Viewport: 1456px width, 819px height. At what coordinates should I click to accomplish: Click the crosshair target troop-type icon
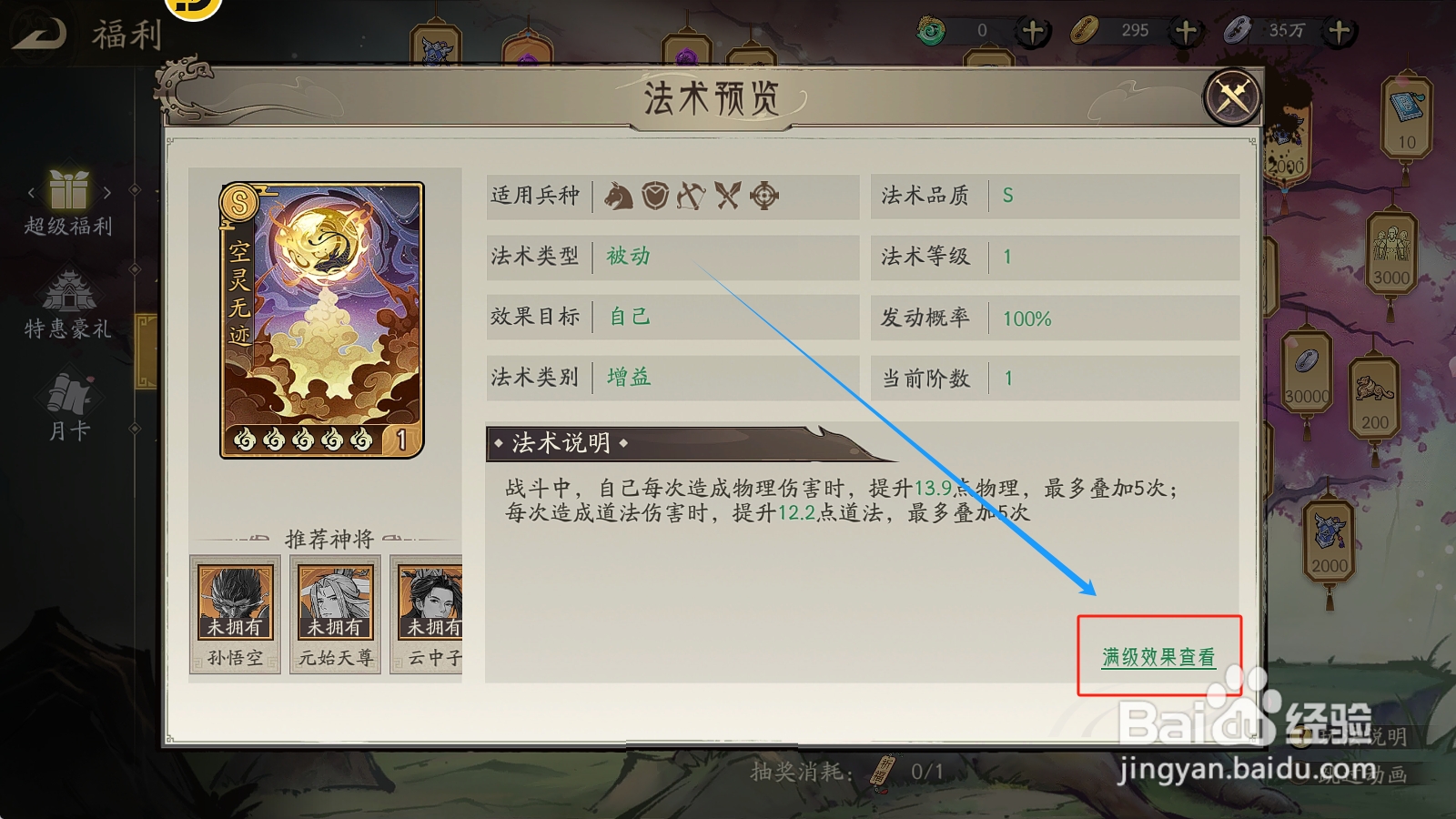point(764,196)
